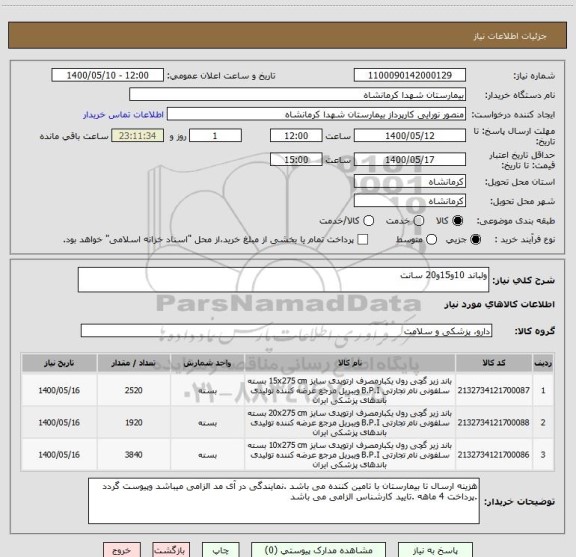
Task: Click the general description field ولباند
Action: click(283, 280)
